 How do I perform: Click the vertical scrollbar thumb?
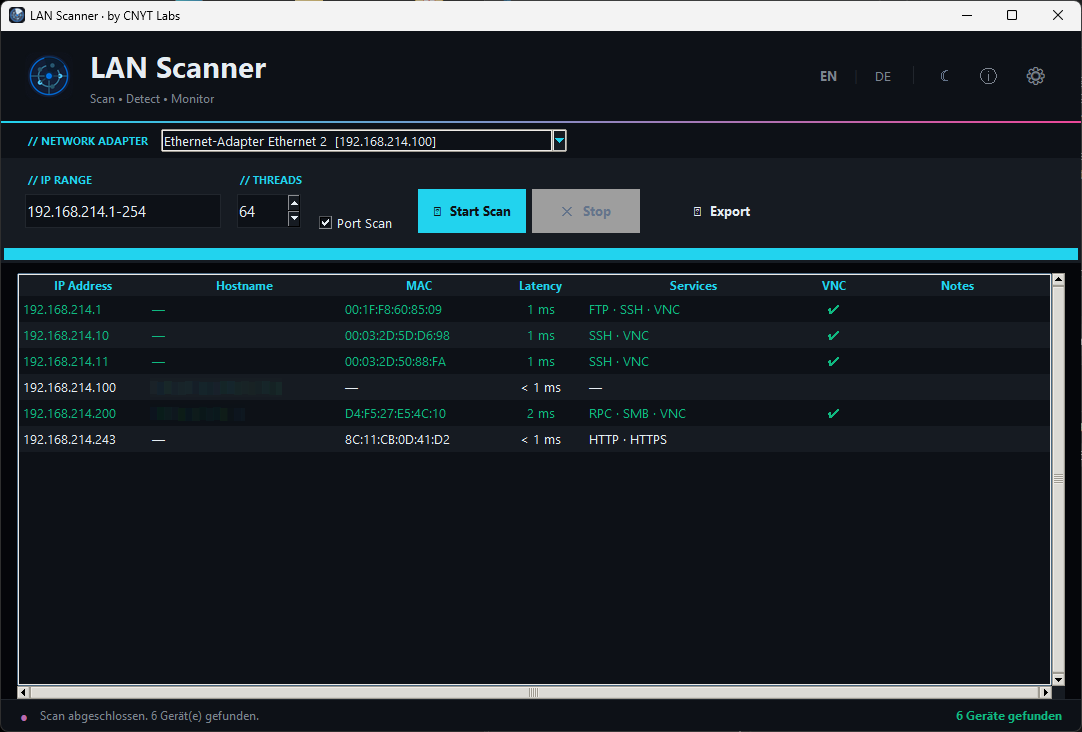pos(1058,479)
